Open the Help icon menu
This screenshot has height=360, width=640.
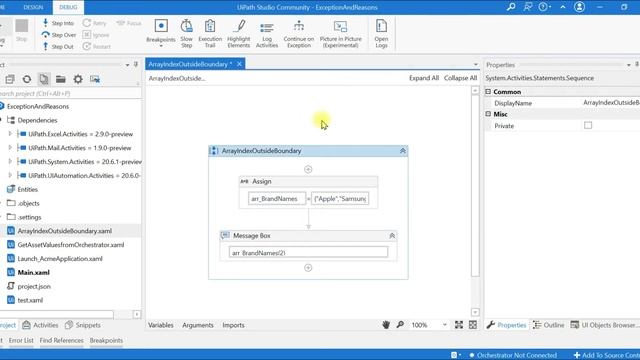[544, 7]
